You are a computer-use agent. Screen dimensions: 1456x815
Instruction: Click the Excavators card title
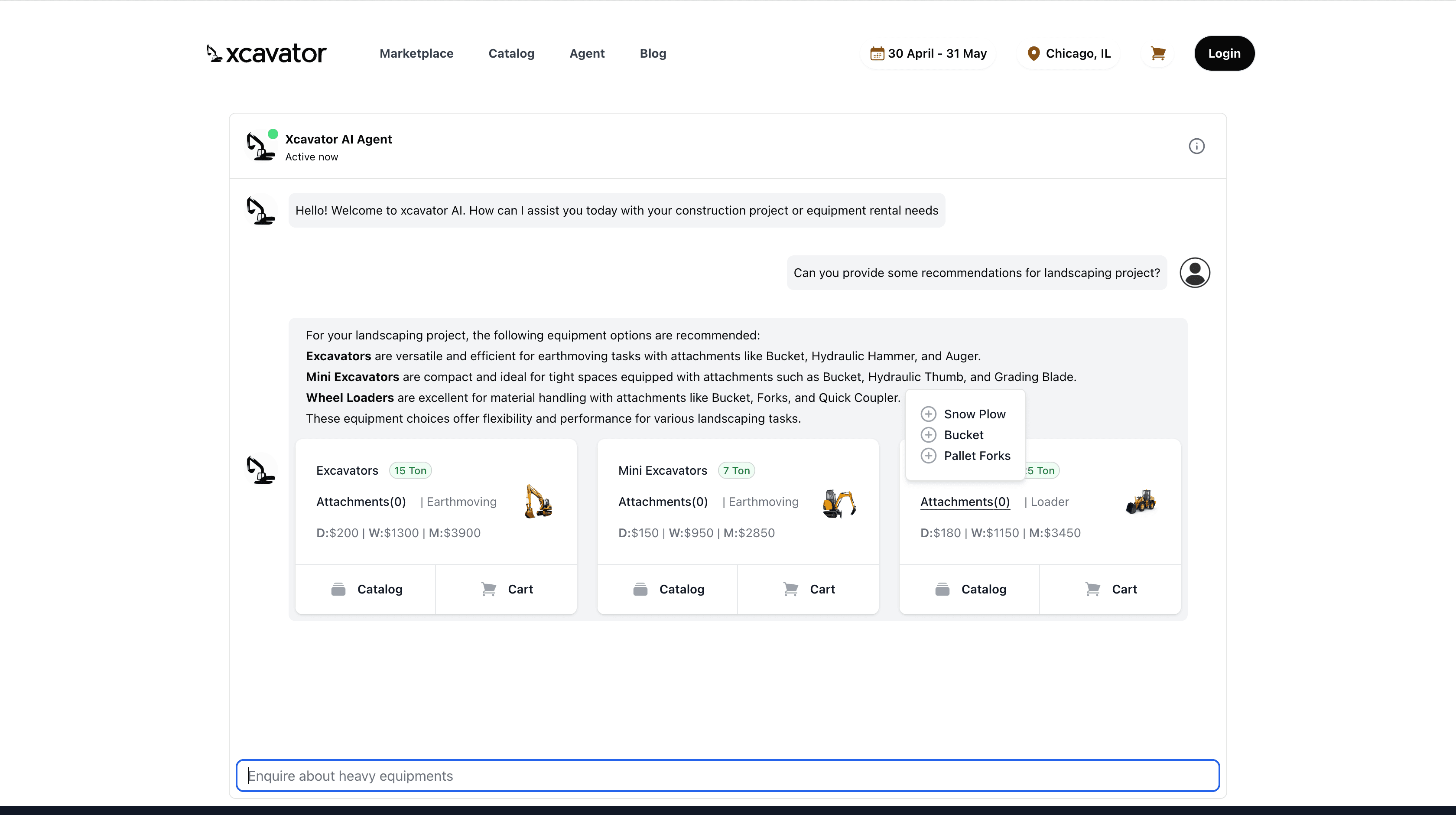click(347, 470)
